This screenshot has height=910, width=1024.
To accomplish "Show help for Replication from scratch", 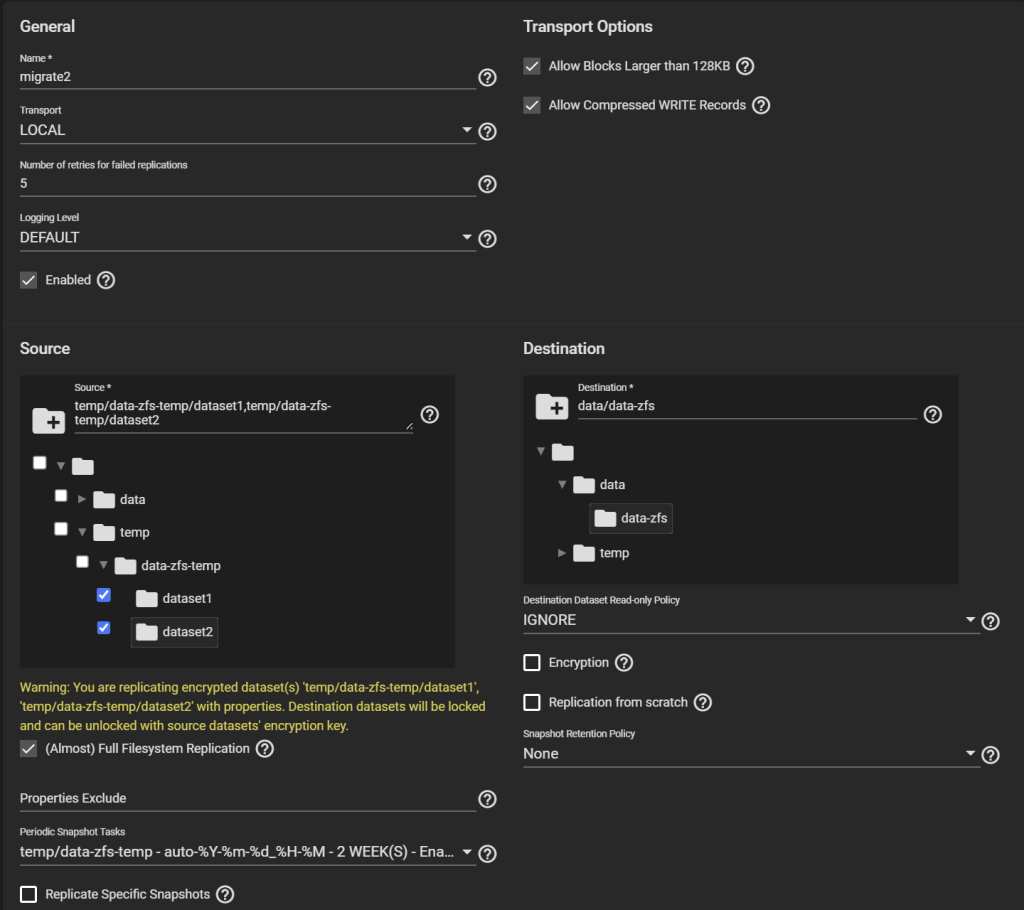I will click(x=703, y=702).
